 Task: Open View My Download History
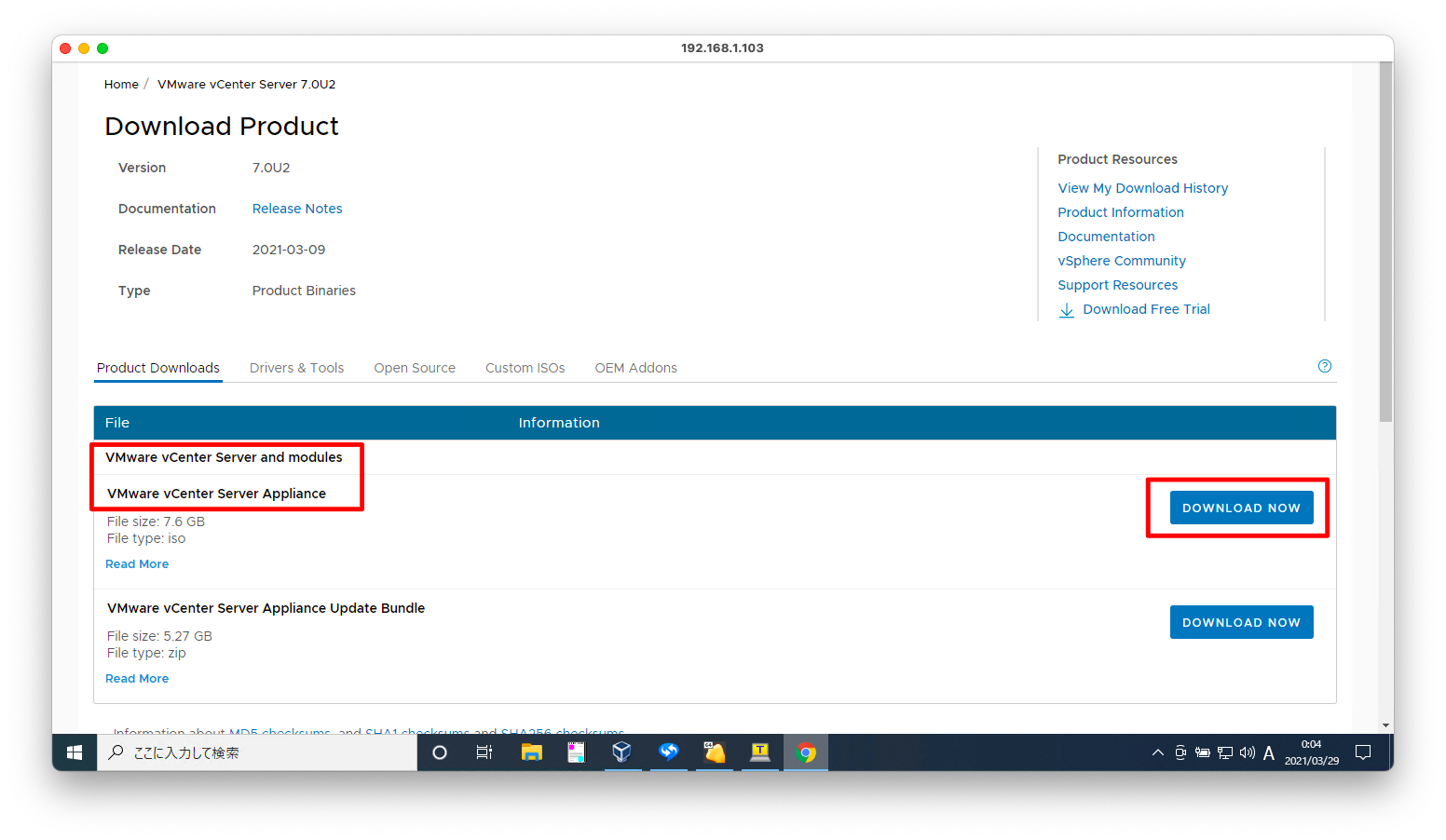tap(1142, 188)
